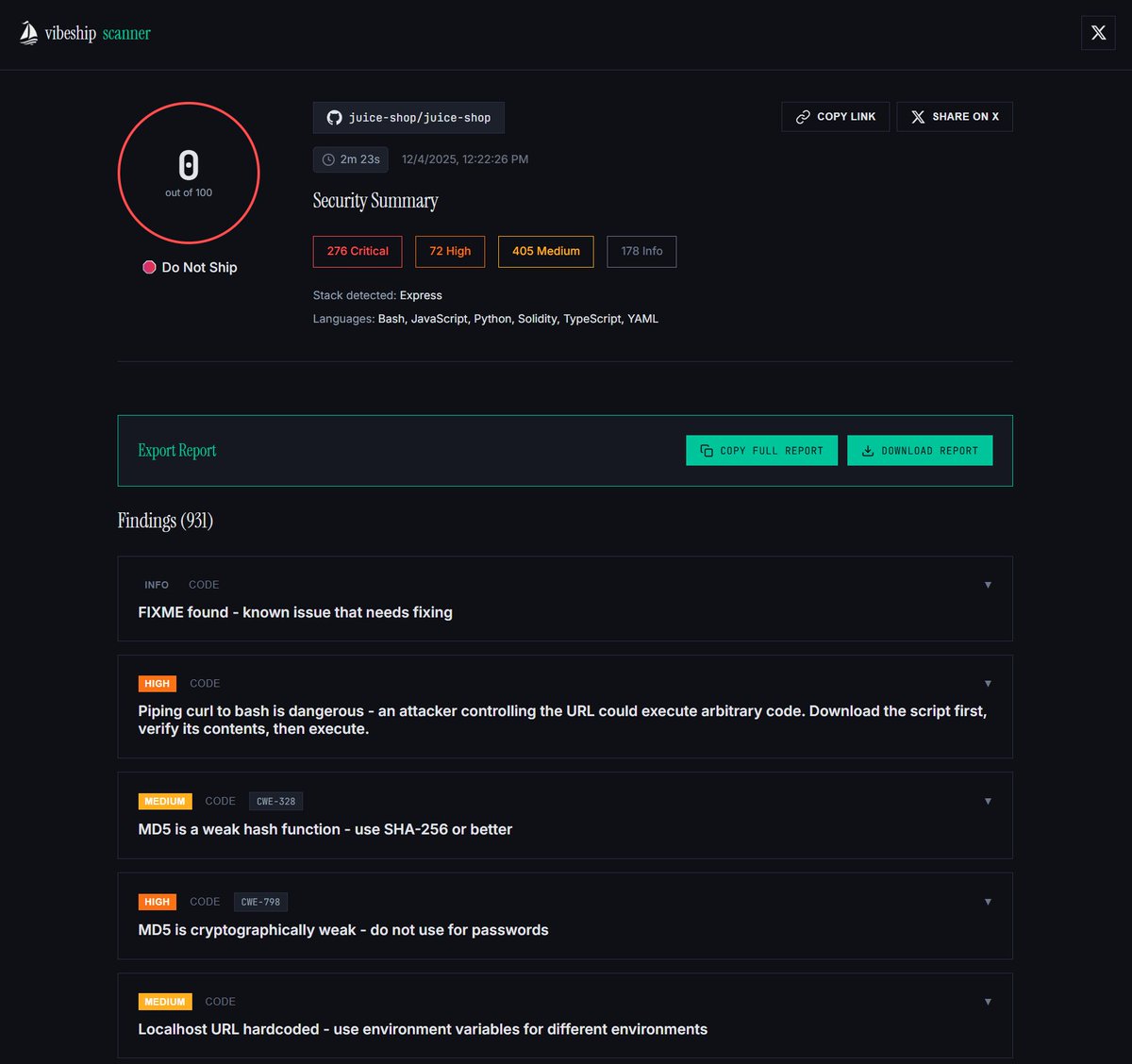Screen dimensions: 1132x1064
Task: Click the Findings (931) heading
Action: (x=165, y=521)
